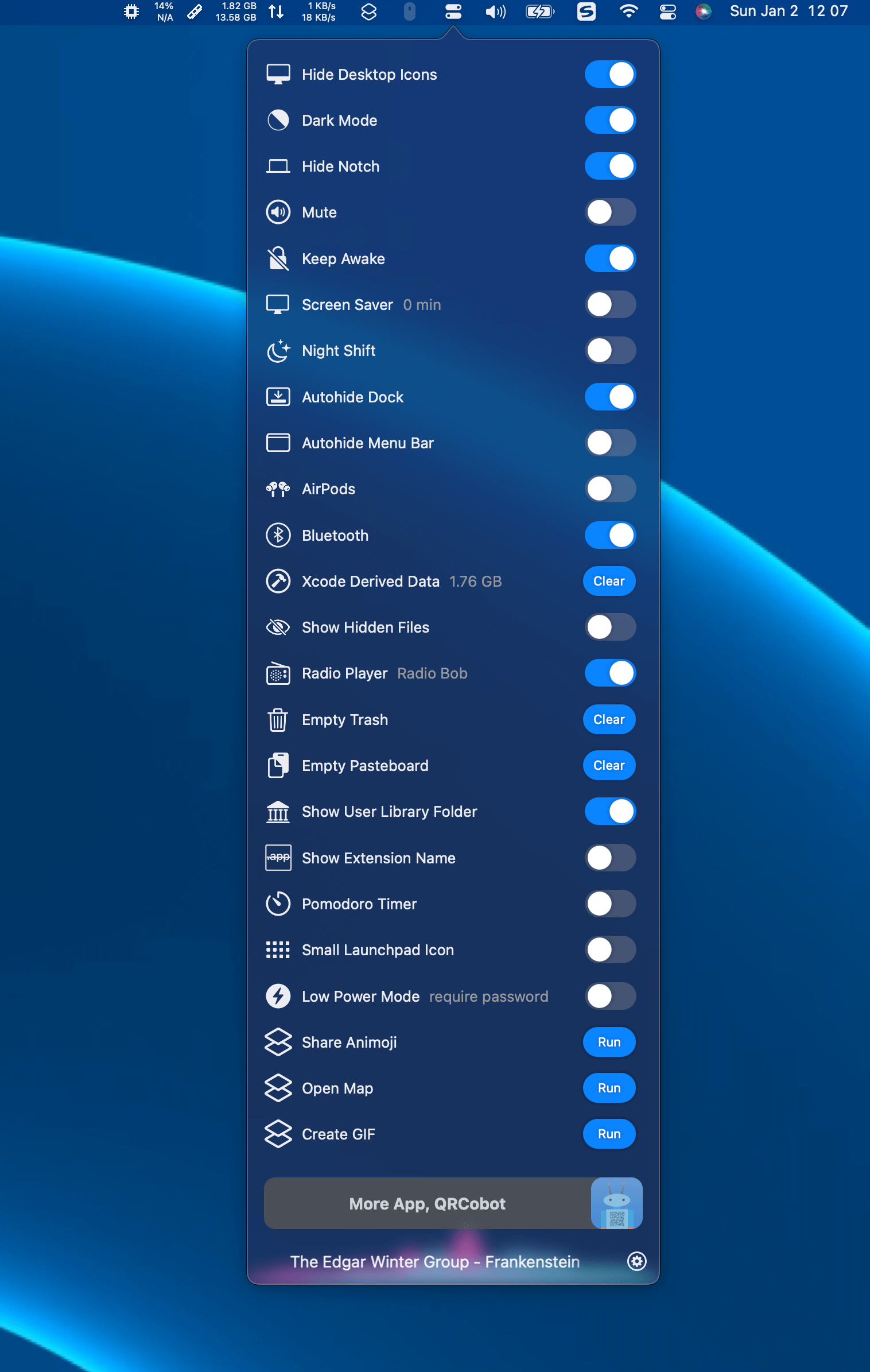
Task: Click the AirPods icon
Action: click(278, 489)
